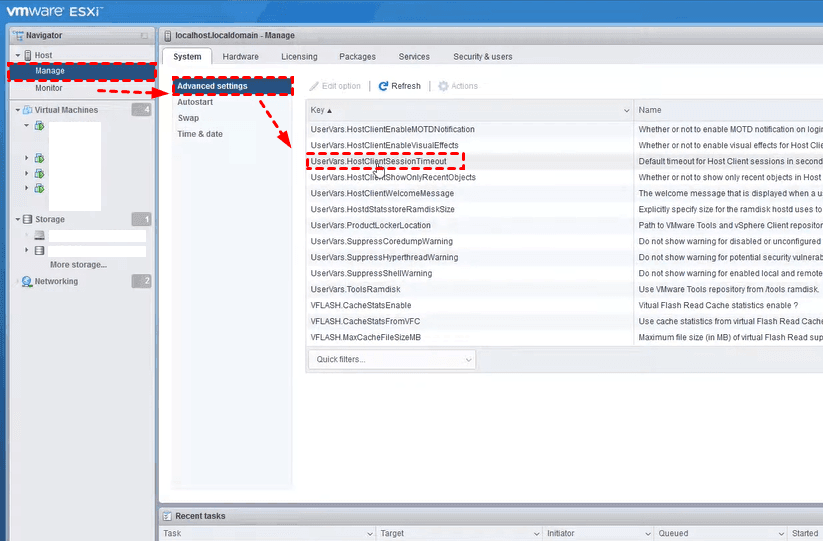Select UserVars.HostClientEnableVisualEffects row
Screen dimensions: 823x541
coord(565,145)
